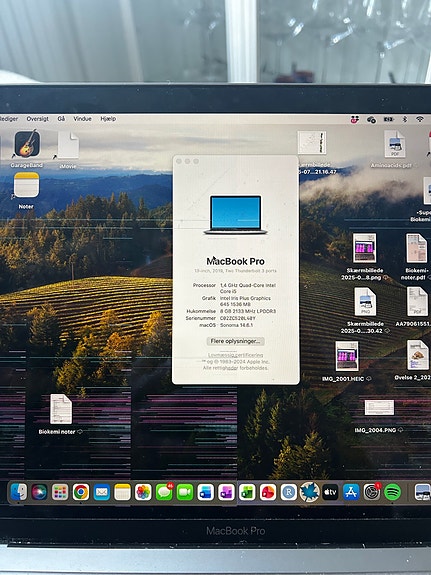Open Launchpad from the dock
The image size is (431, 575).
60,492
